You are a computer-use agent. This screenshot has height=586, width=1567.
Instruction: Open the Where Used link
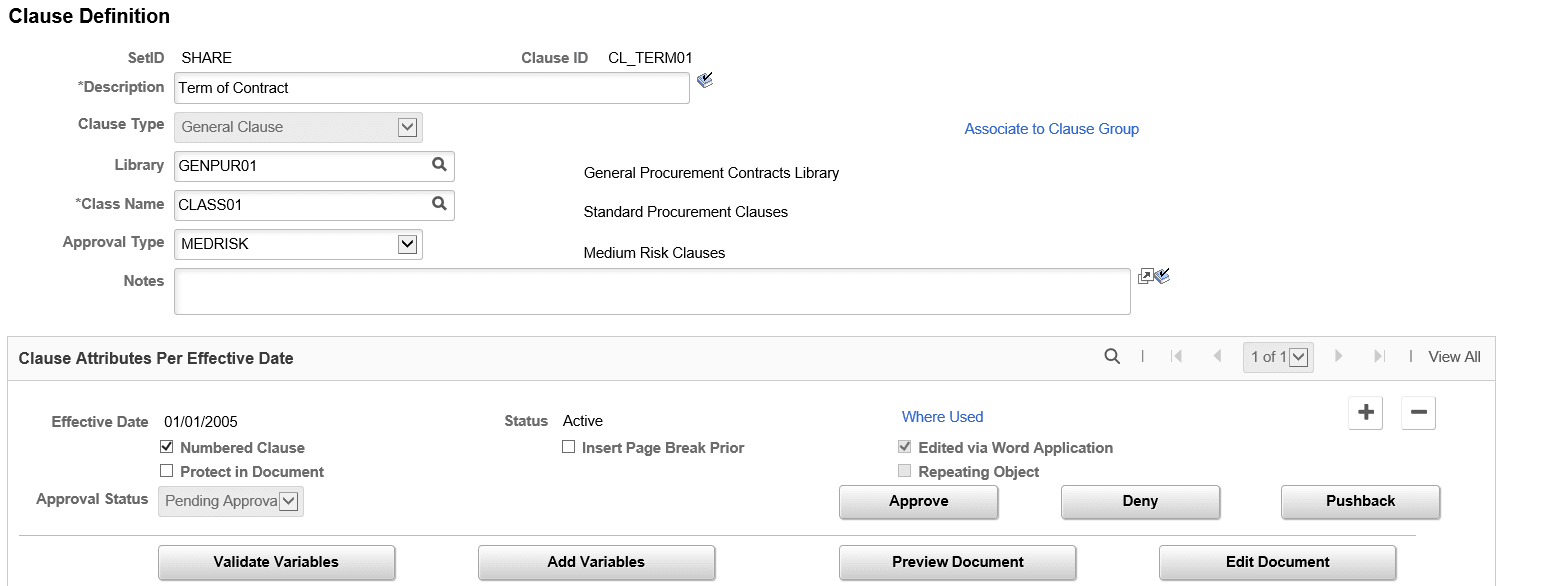click(x=942, y=417)
